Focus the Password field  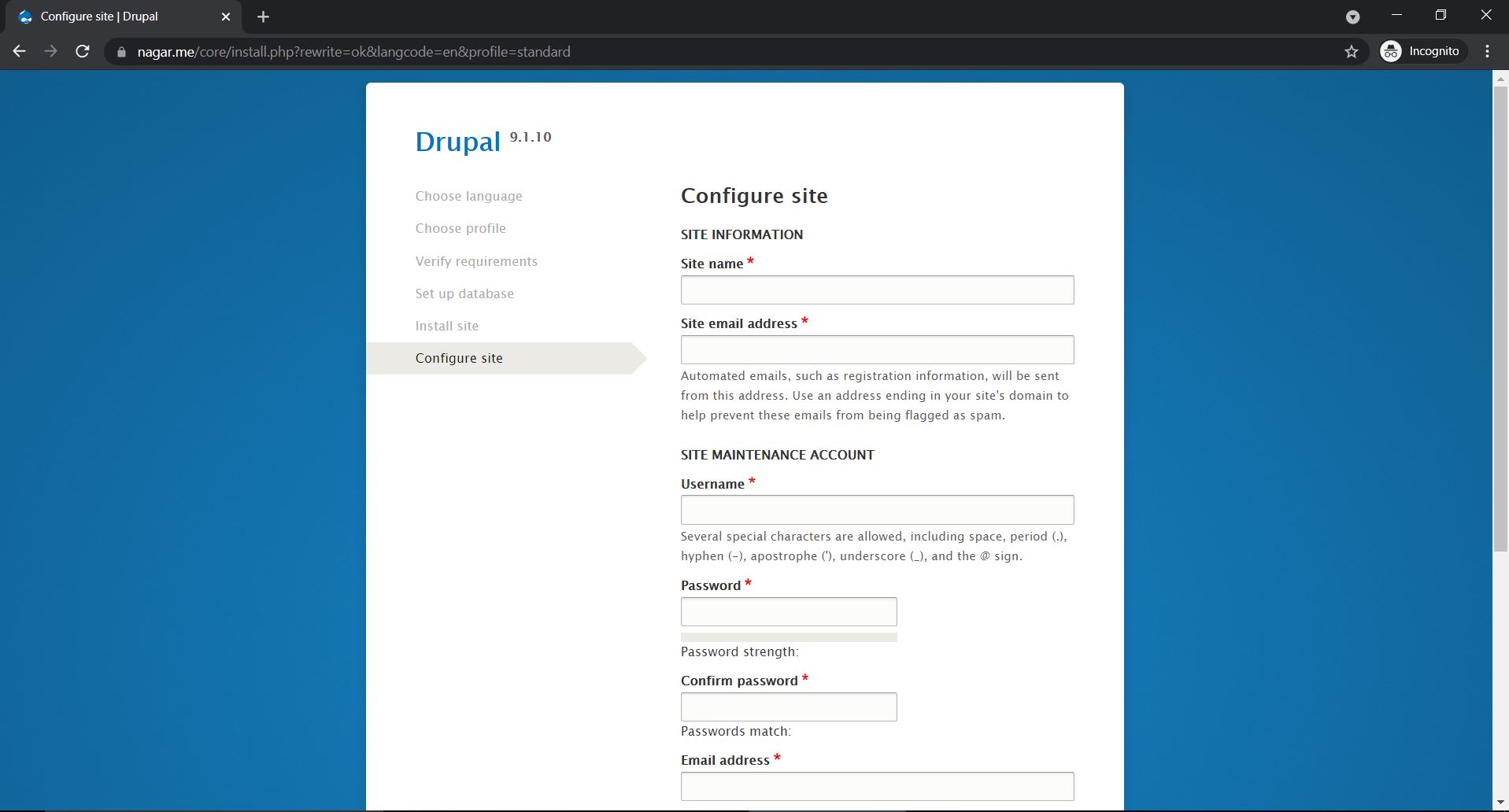click(x=789, y=611)
